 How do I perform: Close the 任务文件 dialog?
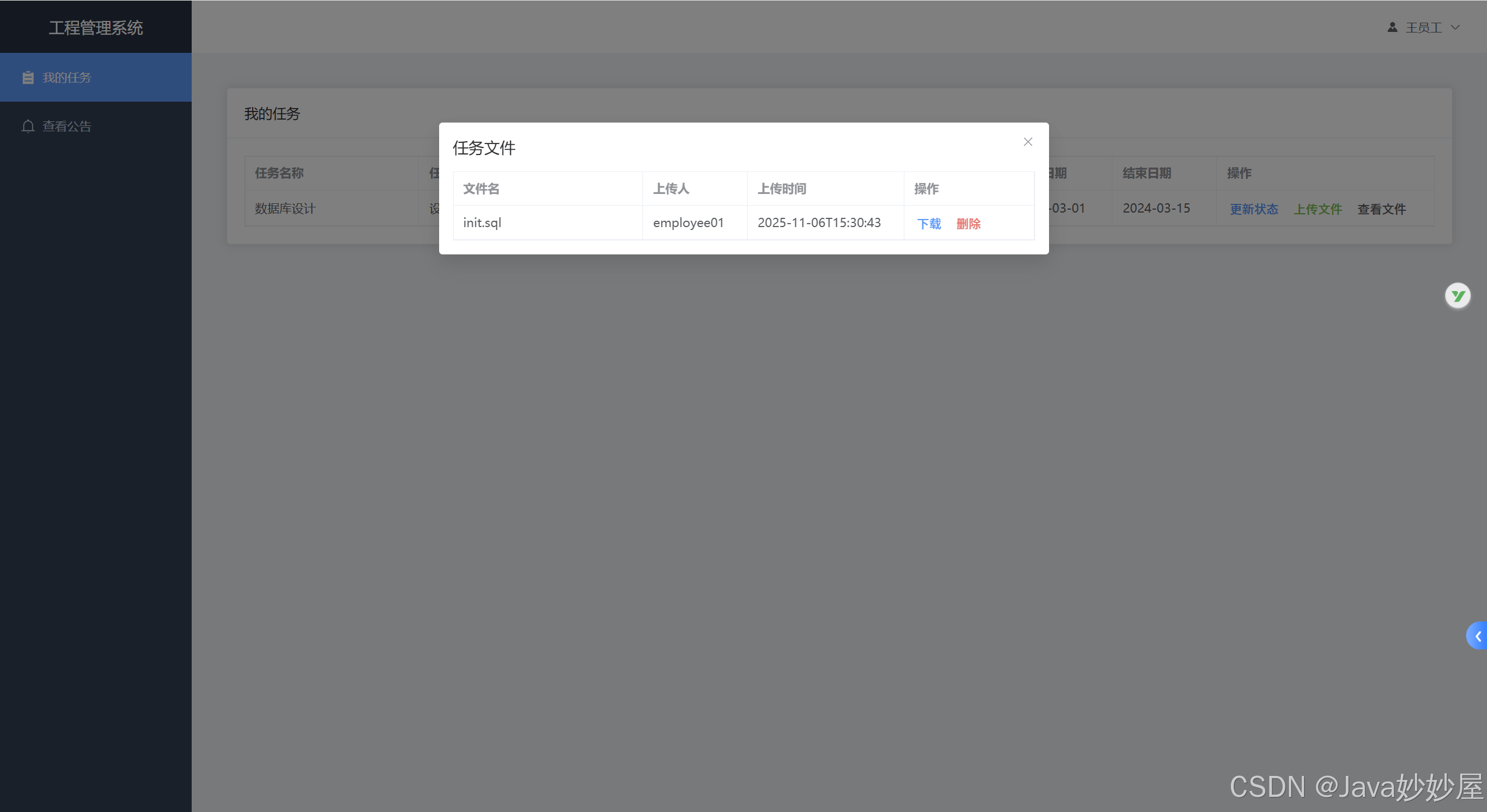[x=1028, y=142]
